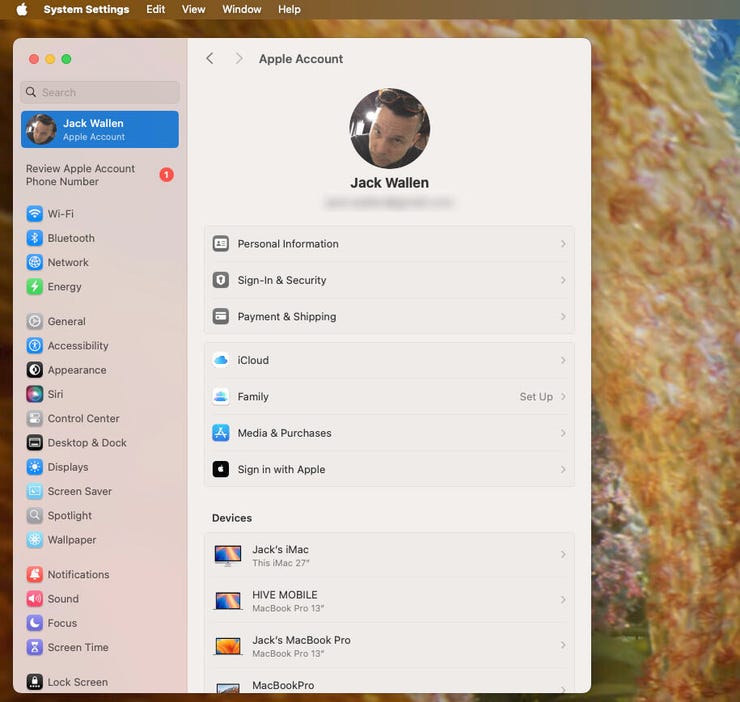This screenshot has height=702, width=740.
Task: Click the Search magnifier icon
Action: click(x=31, y=92)
